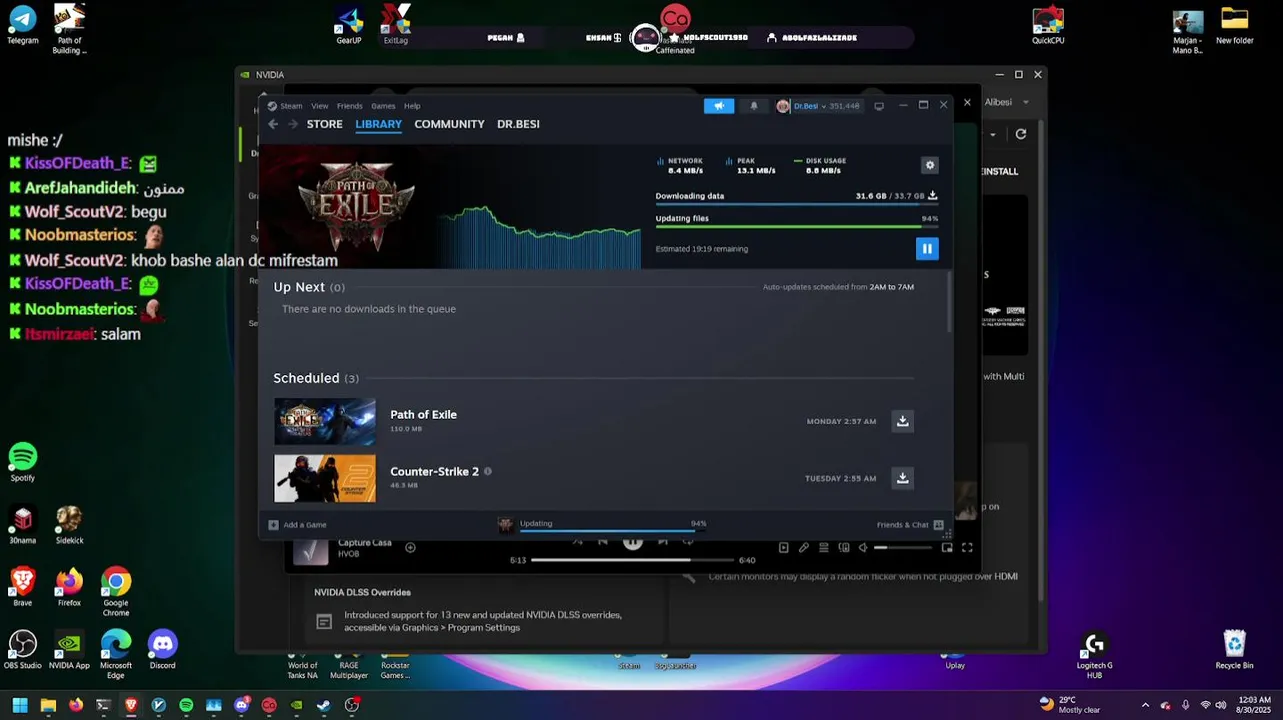The width and height of the screenshot is (1283, 720).
Task: Mute music player speaker icon
Action: (x=863, y=548)
